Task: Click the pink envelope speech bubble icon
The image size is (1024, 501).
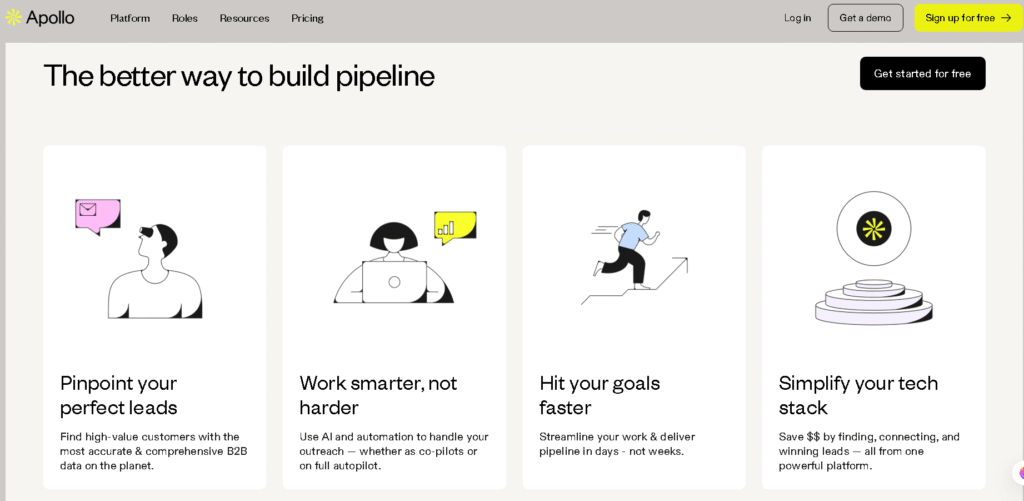Action: [x=97, y=214]
